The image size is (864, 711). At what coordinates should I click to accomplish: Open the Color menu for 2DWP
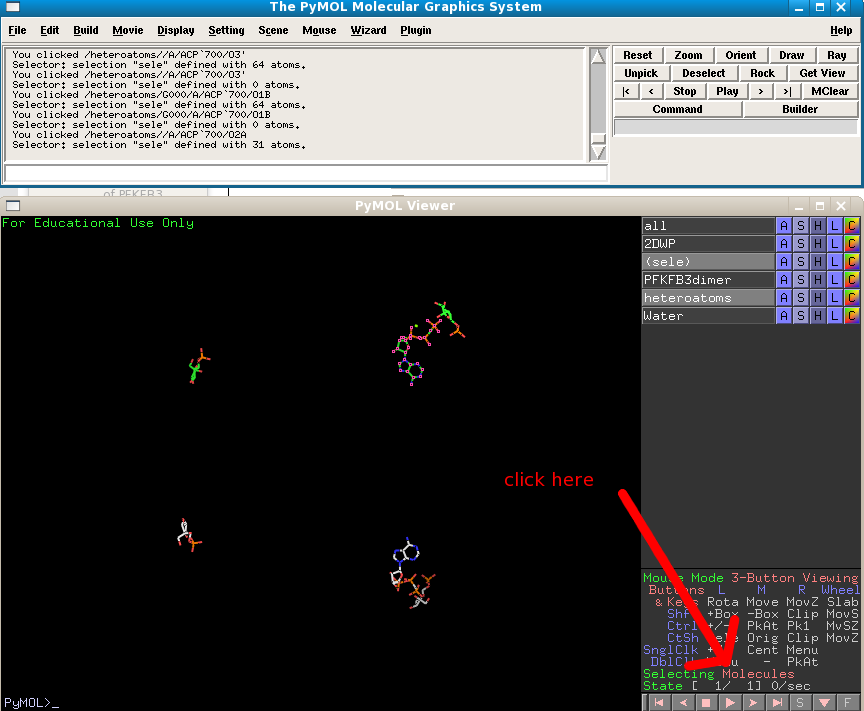852,244
